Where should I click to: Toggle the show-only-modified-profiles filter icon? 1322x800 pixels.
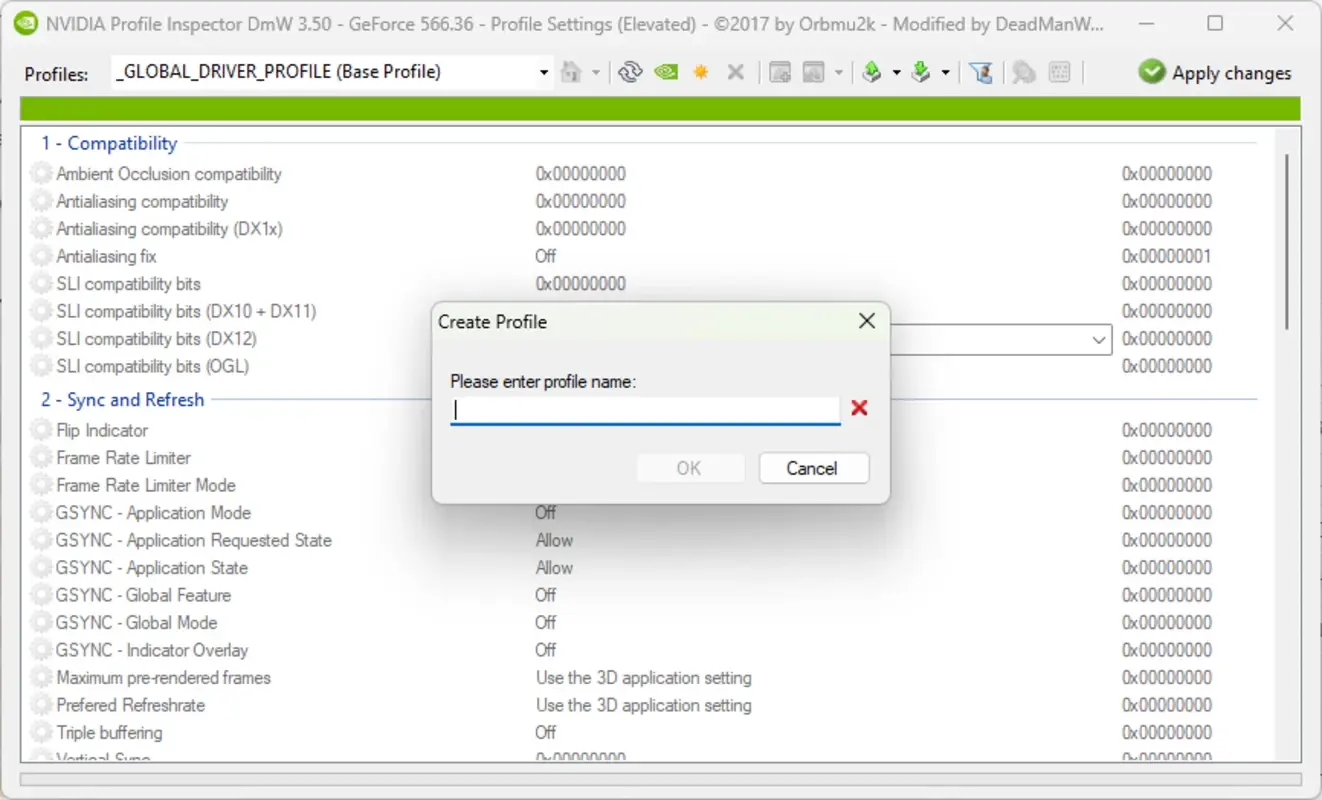tap(979, 73)
